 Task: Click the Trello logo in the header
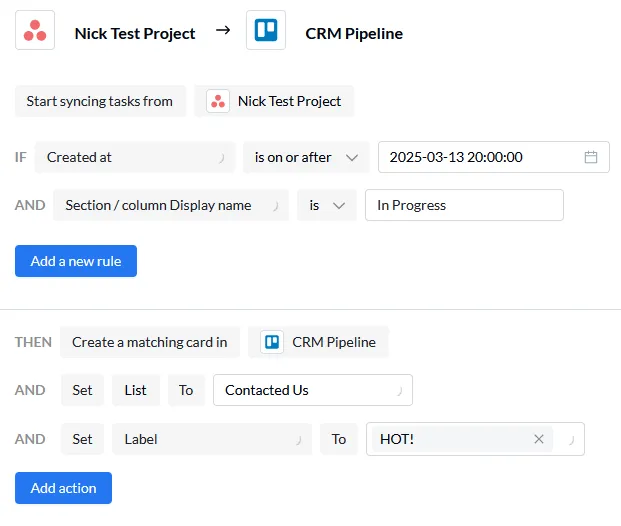pos(265,31)
